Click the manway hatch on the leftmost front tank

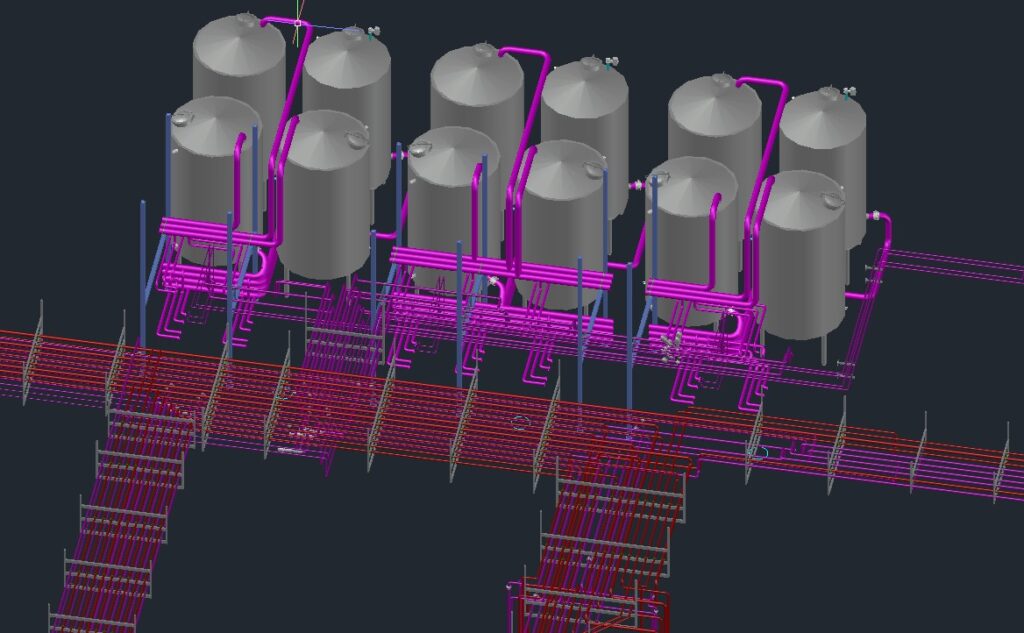pyautogui.click(x=182, y=119)
